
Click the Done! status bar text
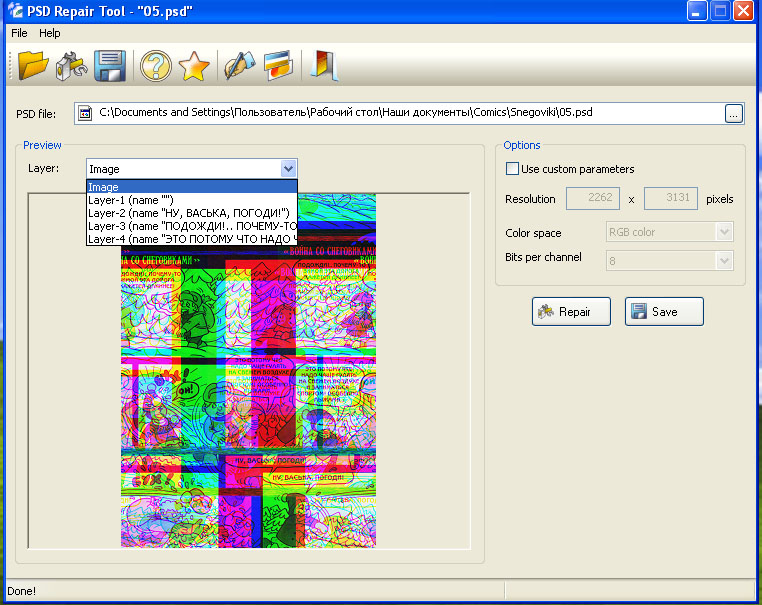[21, 591]
